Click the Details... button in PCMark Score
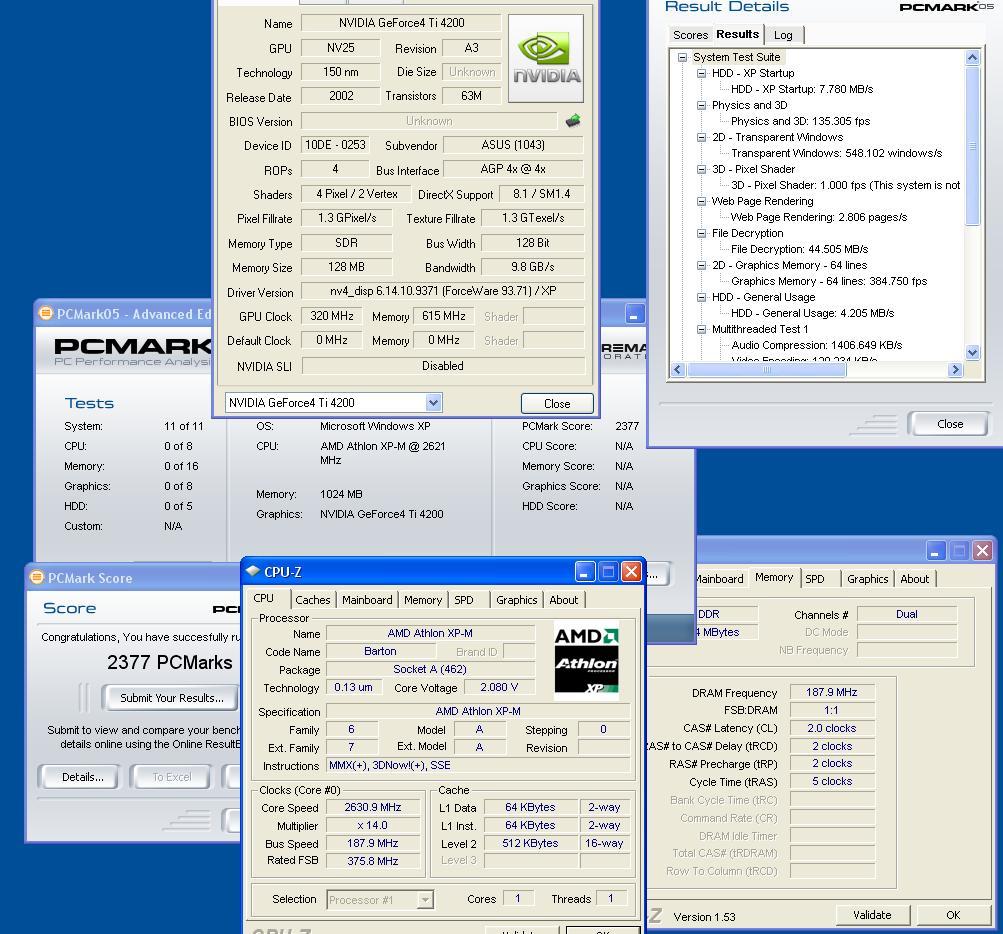The image size is (1003, 934). [83, 777]
